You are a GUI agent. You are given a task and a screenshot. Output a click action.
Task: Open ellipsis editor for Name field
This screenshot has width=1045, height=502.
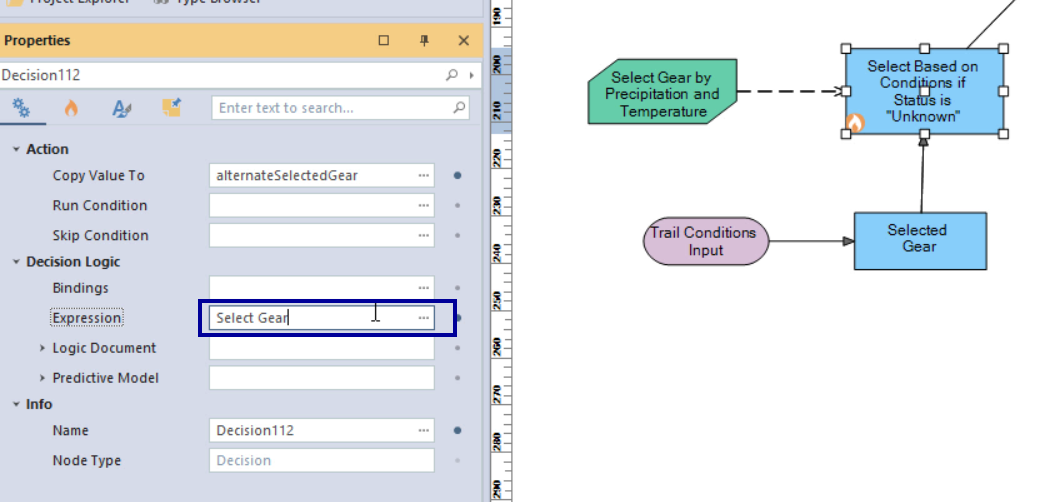pos(424,431)
